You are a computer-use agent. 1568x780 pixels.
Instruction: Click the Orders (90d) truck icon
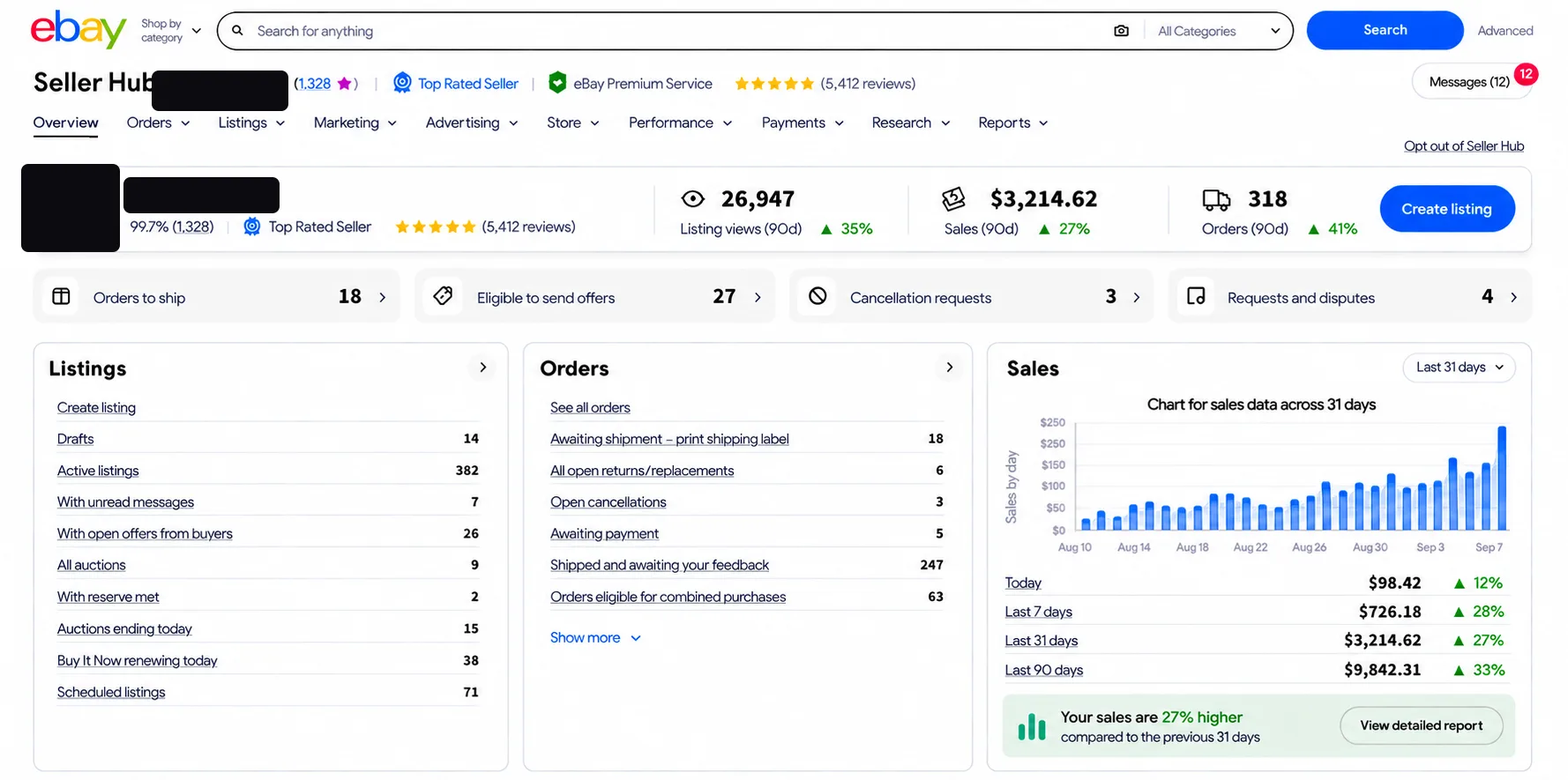[1216, 200]
